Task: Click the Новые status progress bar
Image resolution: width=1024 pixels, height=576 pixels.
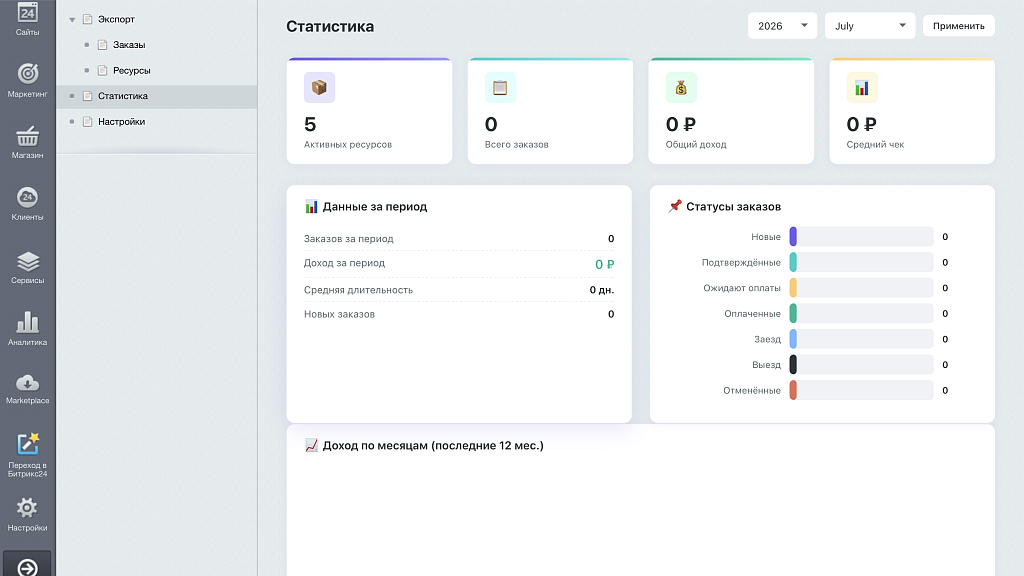Action: (x=861, y=236)
